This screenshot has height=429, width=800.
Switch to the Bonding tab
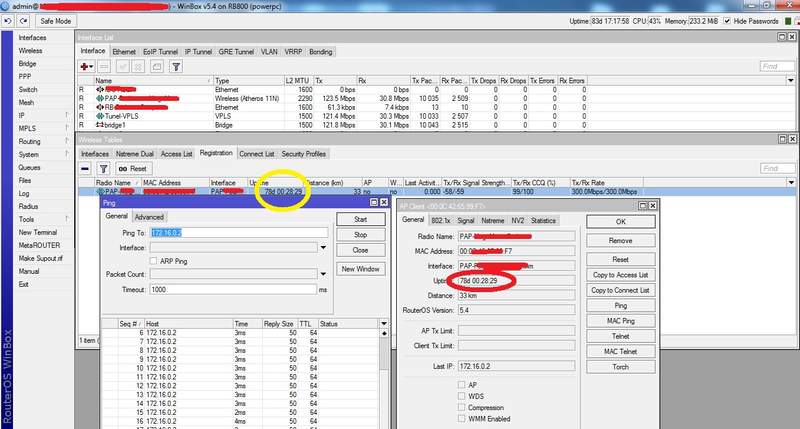pyautogui.click(x=320, y=52)
